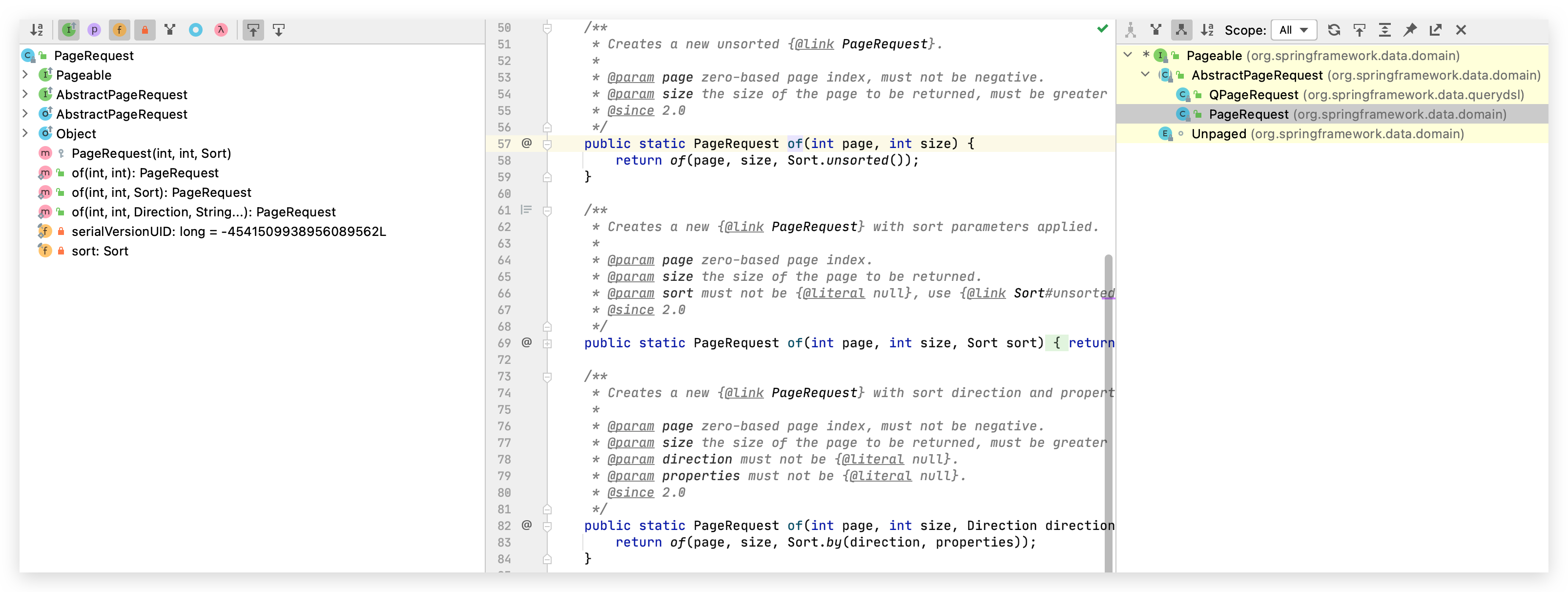
Task: Sort structure members alphabetically
Action: 37,30
